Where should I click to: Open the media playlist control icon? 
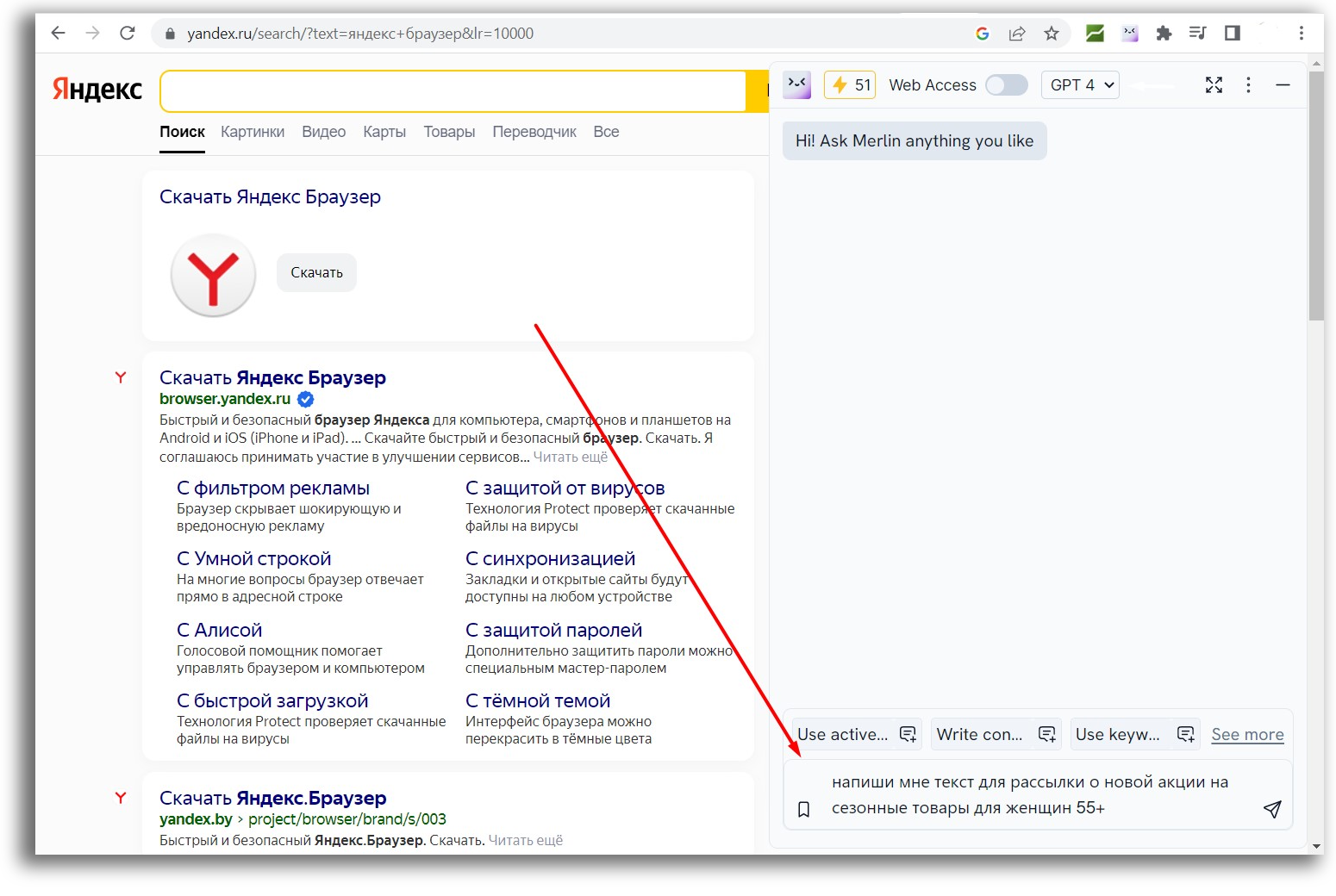tap(1197, 34)
